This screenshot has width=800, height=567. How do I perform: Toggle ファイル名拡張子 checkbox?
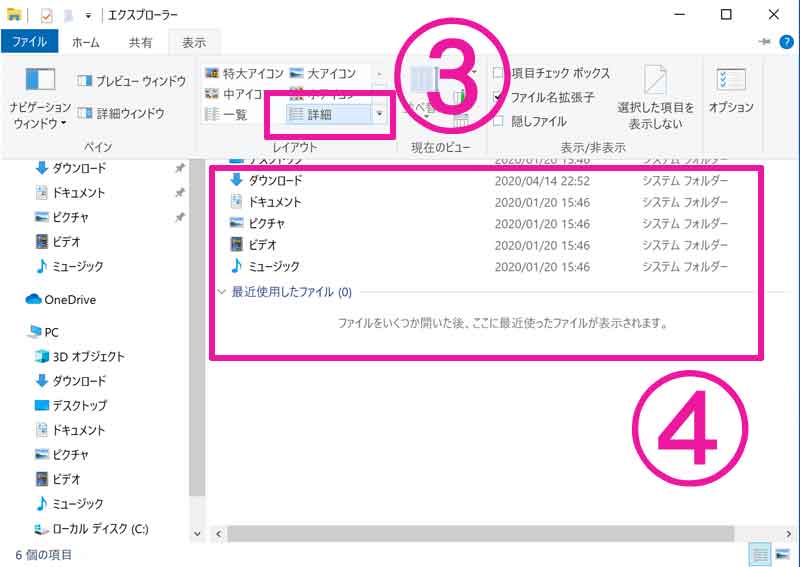coord(498,97)
